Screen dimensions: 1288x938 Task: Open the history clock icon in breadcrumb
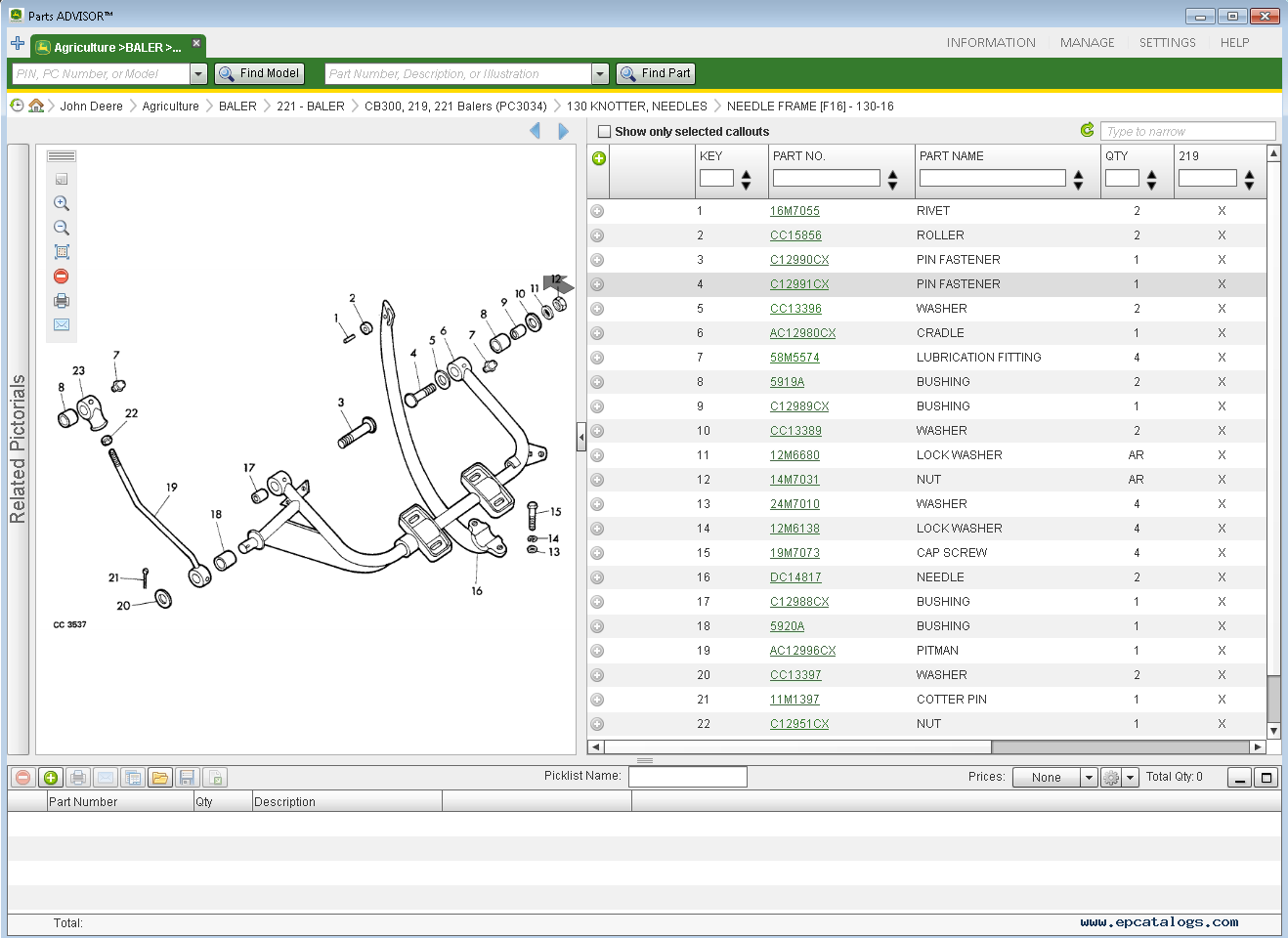pos(17,106)
